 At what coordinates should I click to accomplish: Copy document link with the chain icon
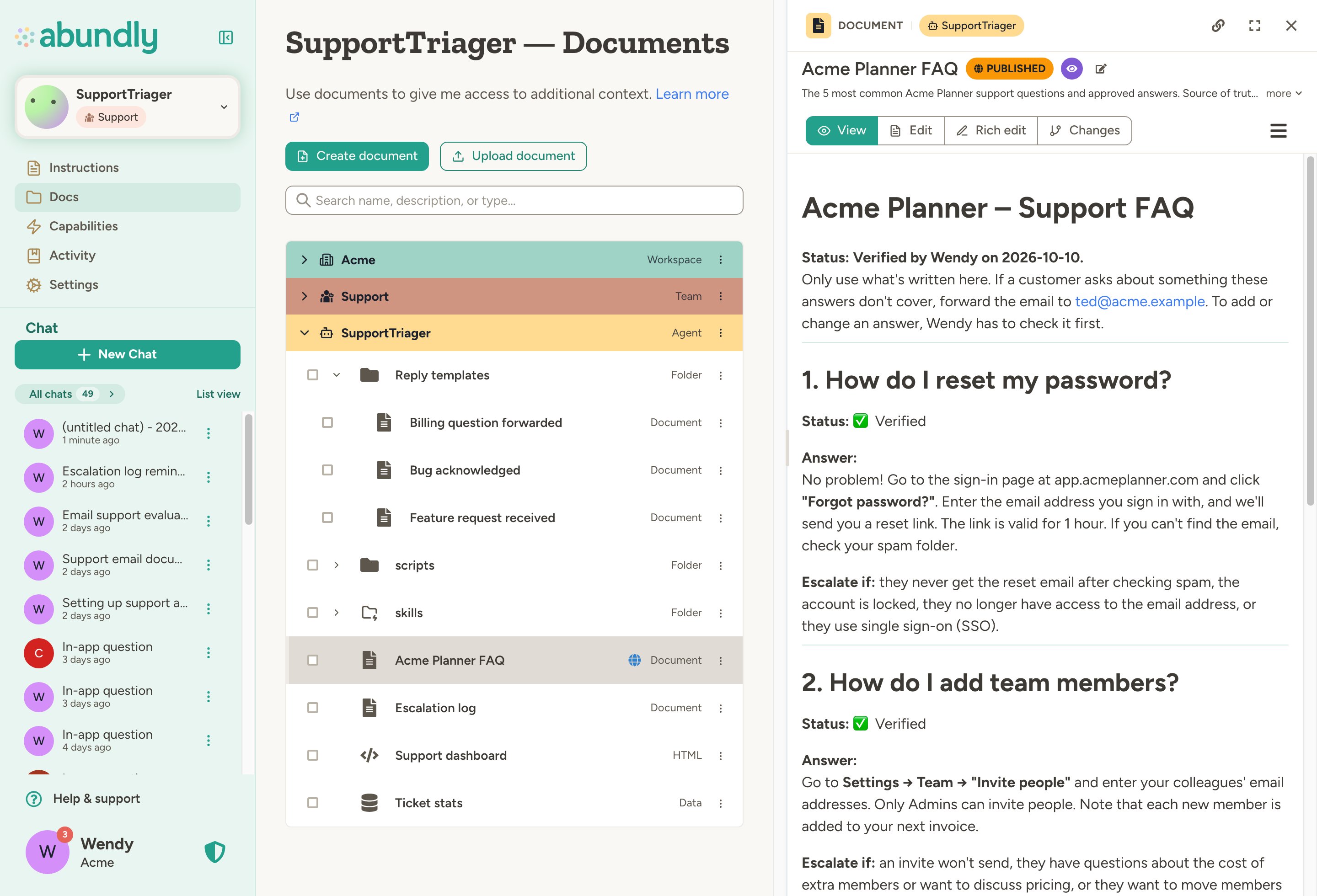[x=1218, y=26]
